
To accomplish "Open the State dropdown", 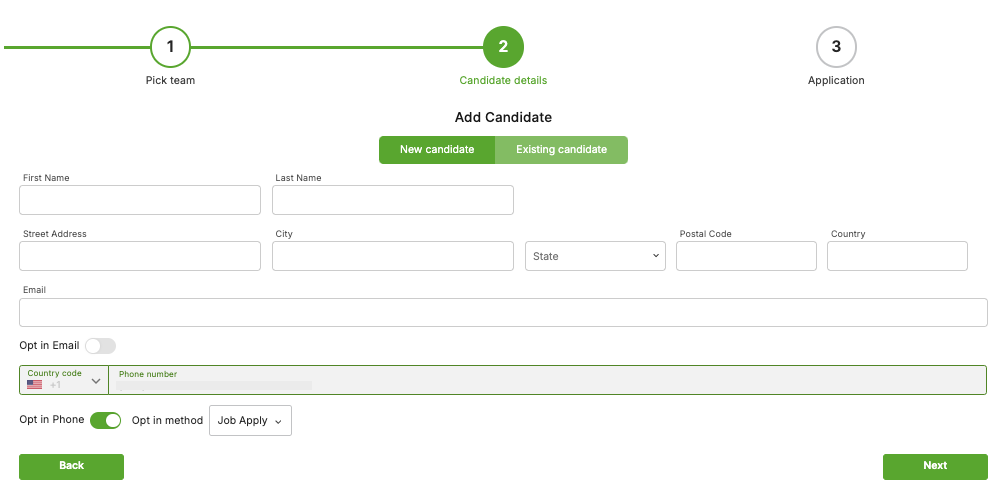I will tap(595, 256).
